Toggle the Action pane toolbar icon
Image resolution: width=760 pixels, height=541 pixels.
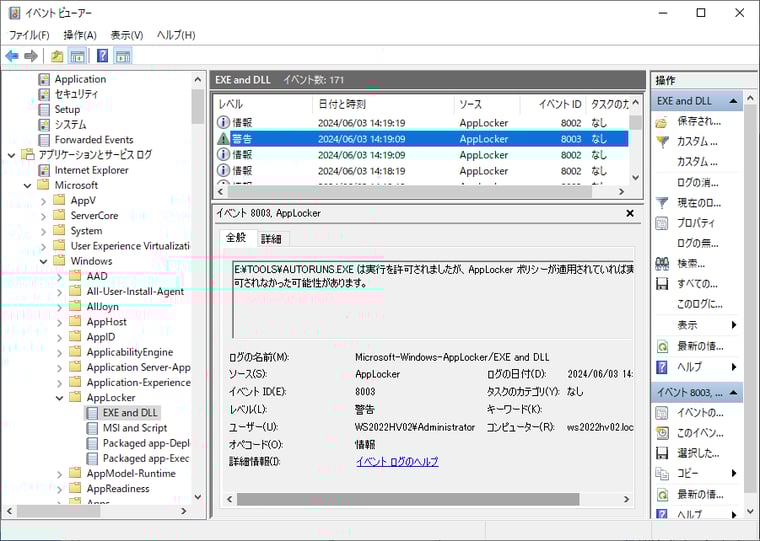[123, 56]
